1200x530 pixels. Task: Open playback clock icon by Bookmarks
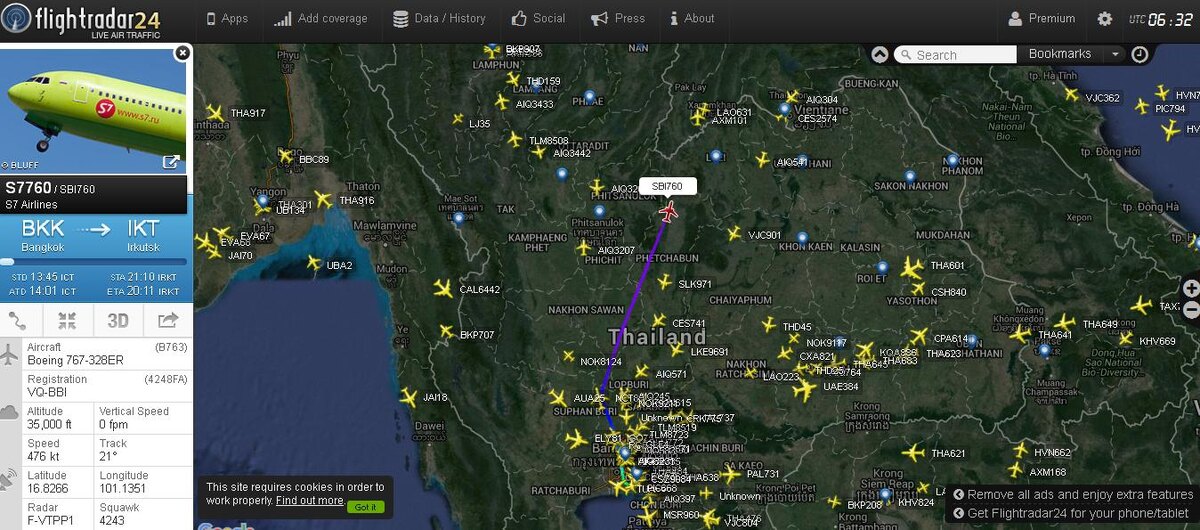click(1139, 55)
